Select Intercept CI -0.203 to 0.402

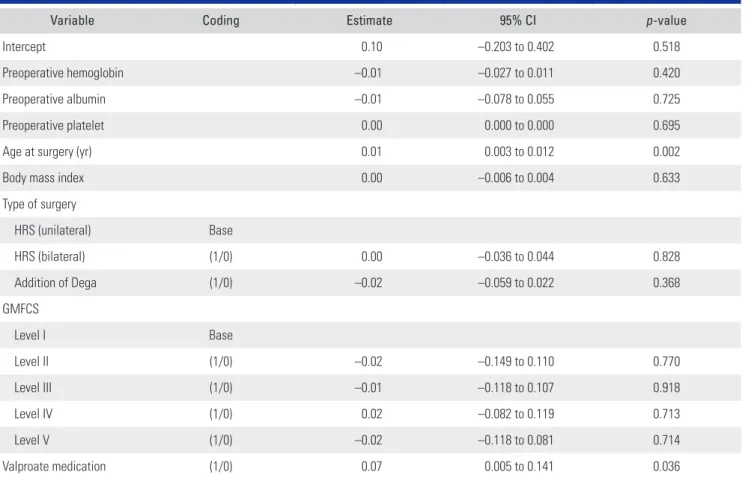pos(516,47)
